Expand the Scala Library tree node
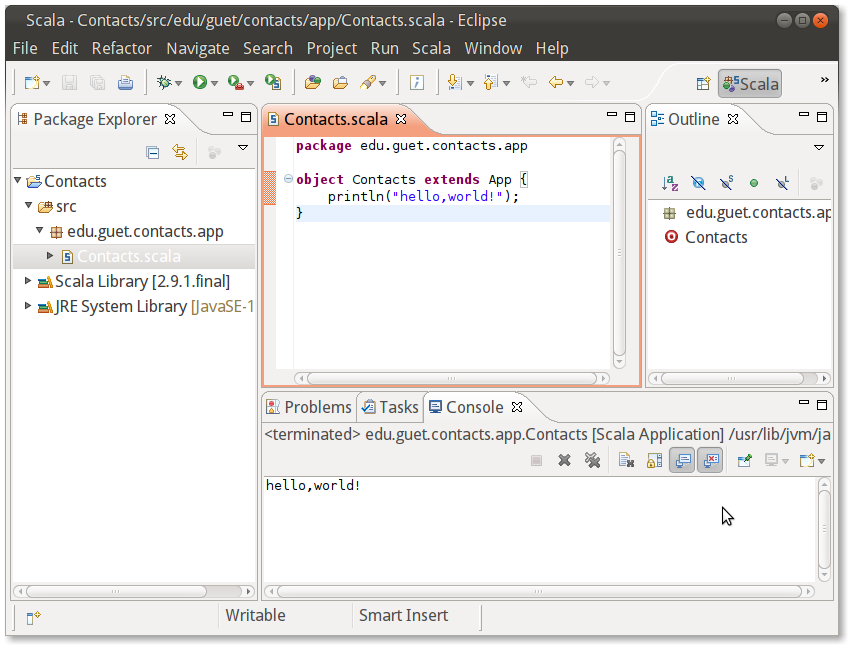This screenshot has height=645, width=848. tap(28, 281)
